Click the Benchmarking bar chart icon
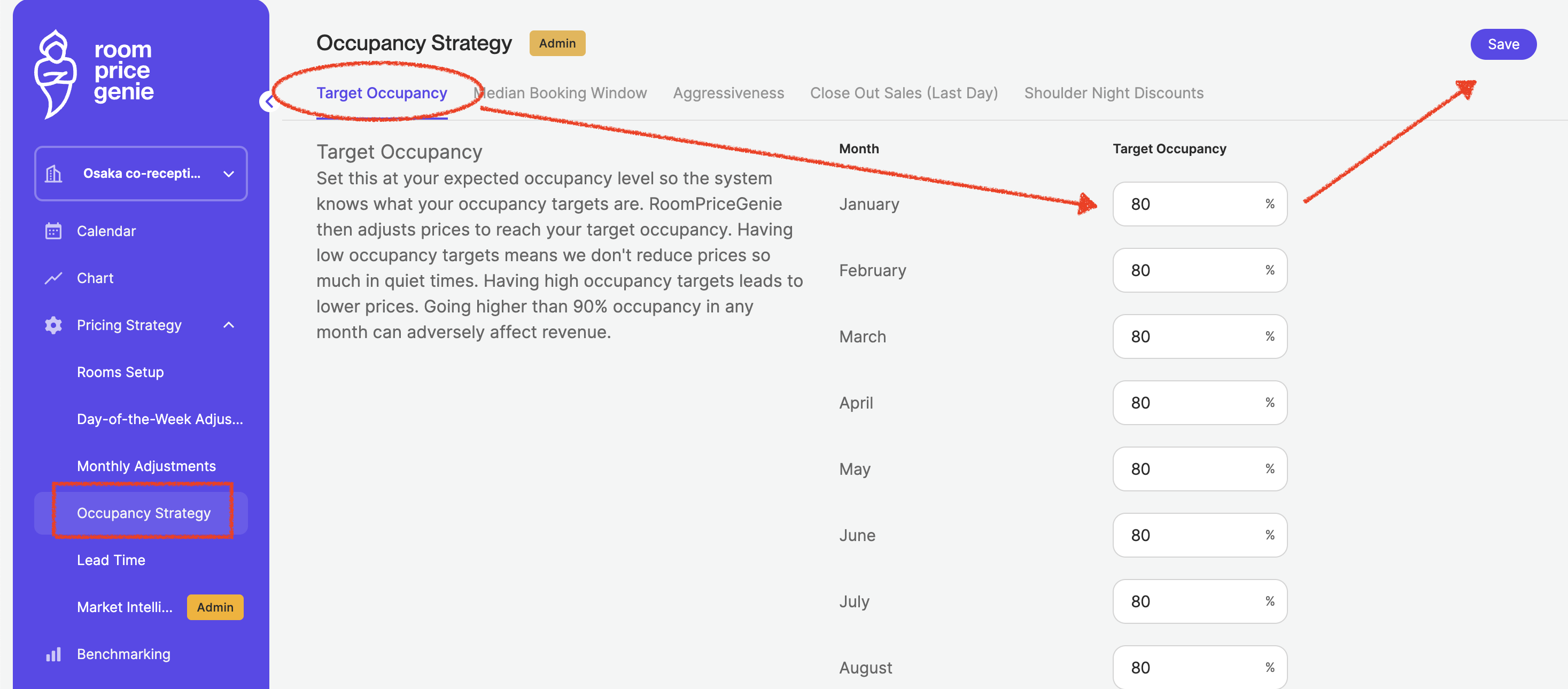 (53, 654)
